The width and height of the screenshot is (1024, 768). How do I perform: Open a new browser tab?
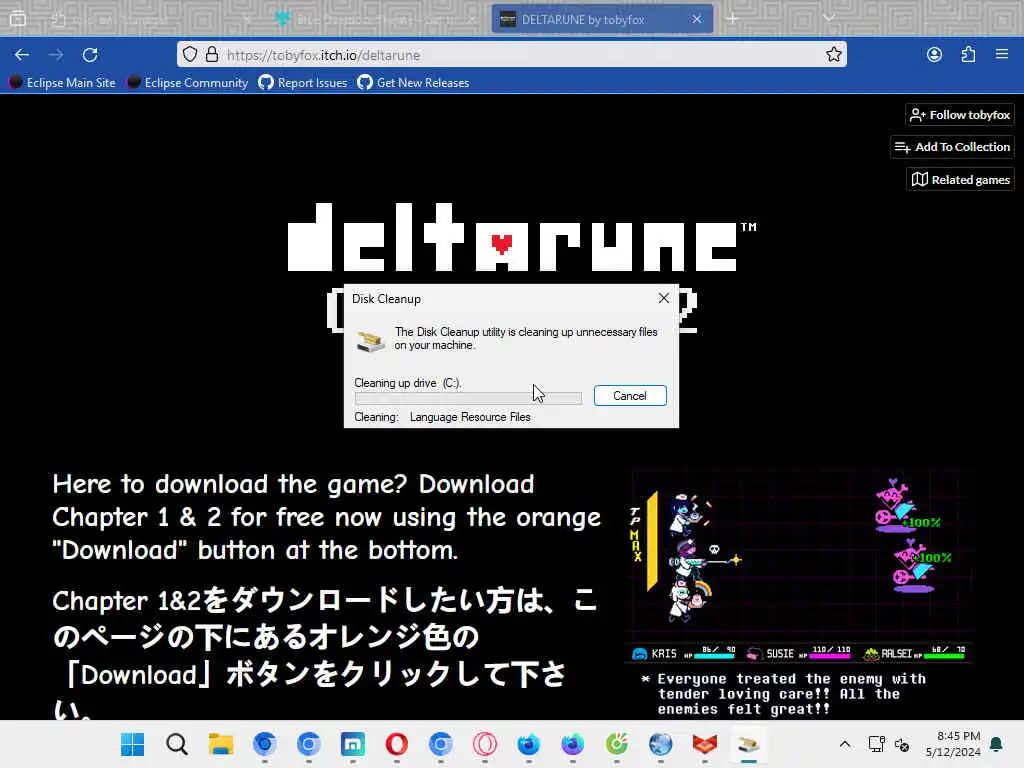click(x=732, y=19)
